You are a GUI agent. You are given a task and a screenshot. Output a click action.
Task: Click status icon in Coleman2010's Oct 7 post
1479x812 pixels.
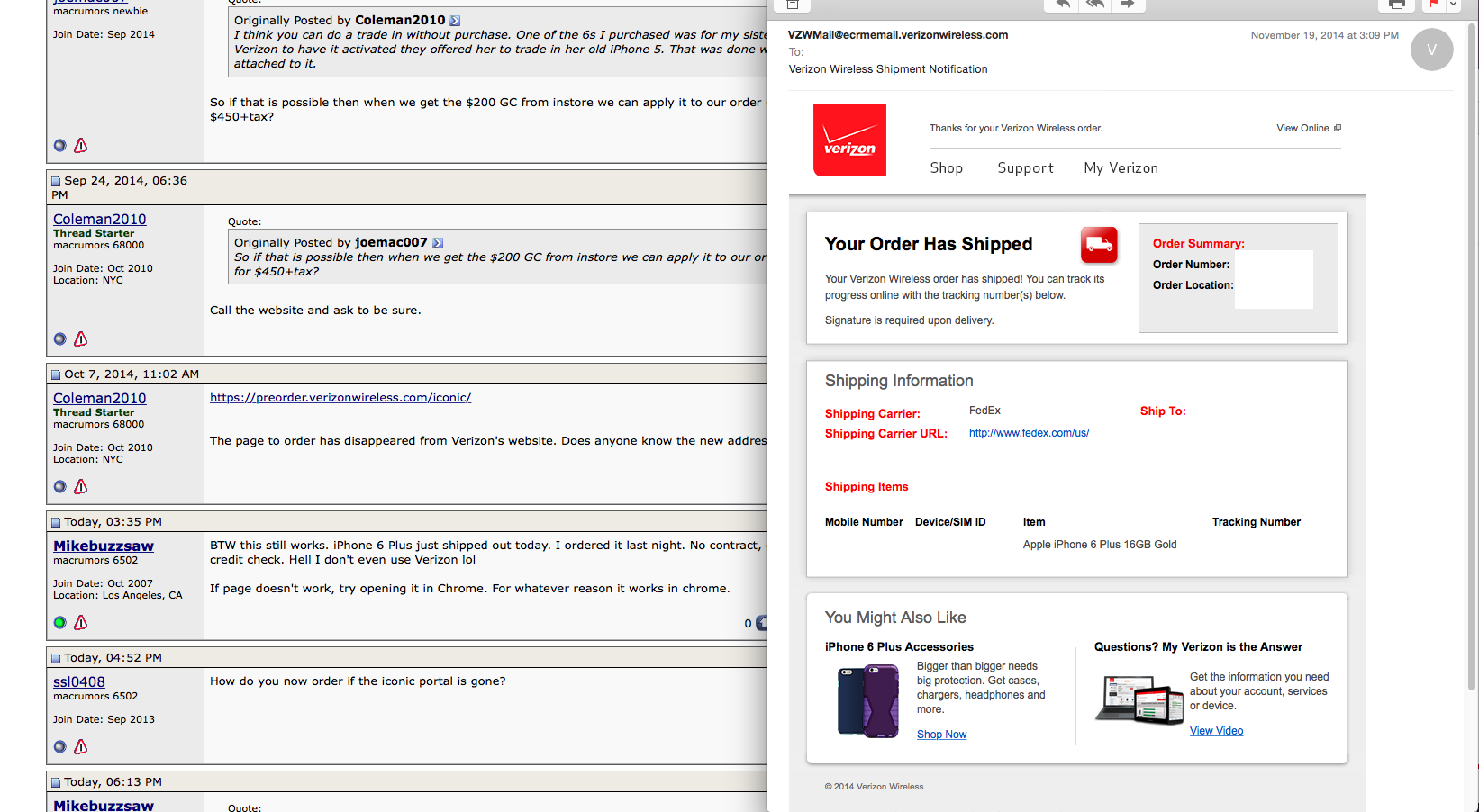tap(59, 487)
